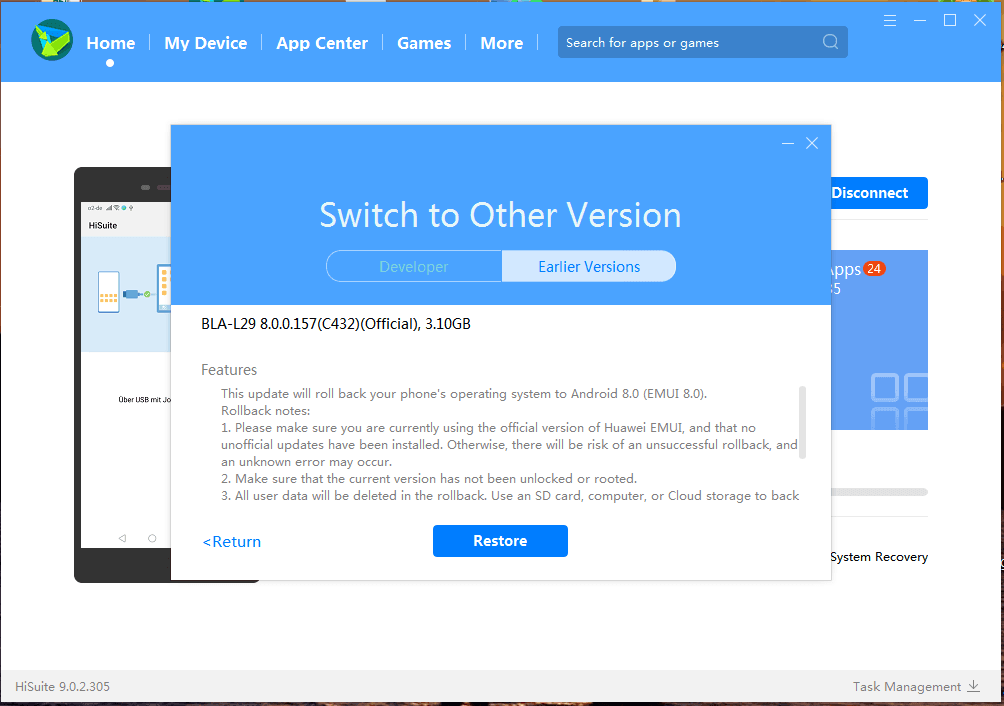This screenshot has height=706, width=1004.
Task: Close the HiSuite main window
Action: 980,20
